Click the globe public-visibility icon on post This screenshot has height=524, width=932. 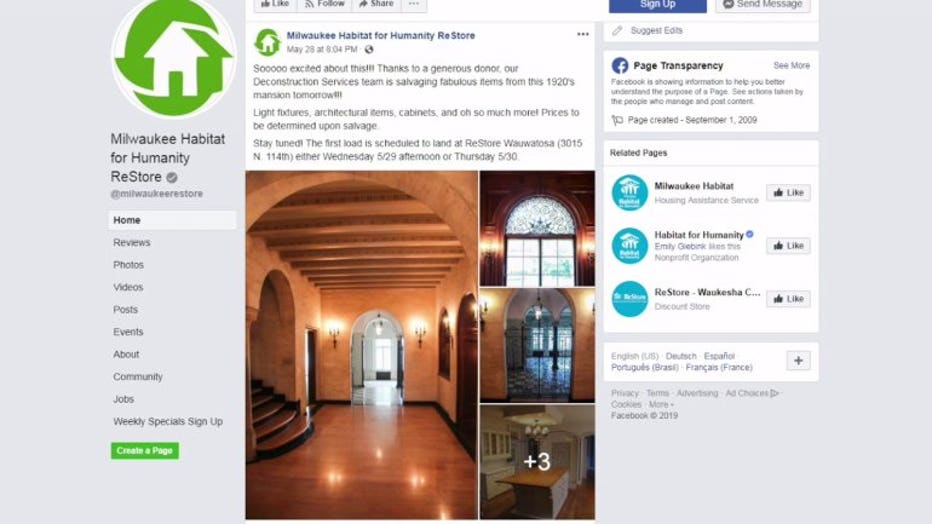click(x=369, y=49)
